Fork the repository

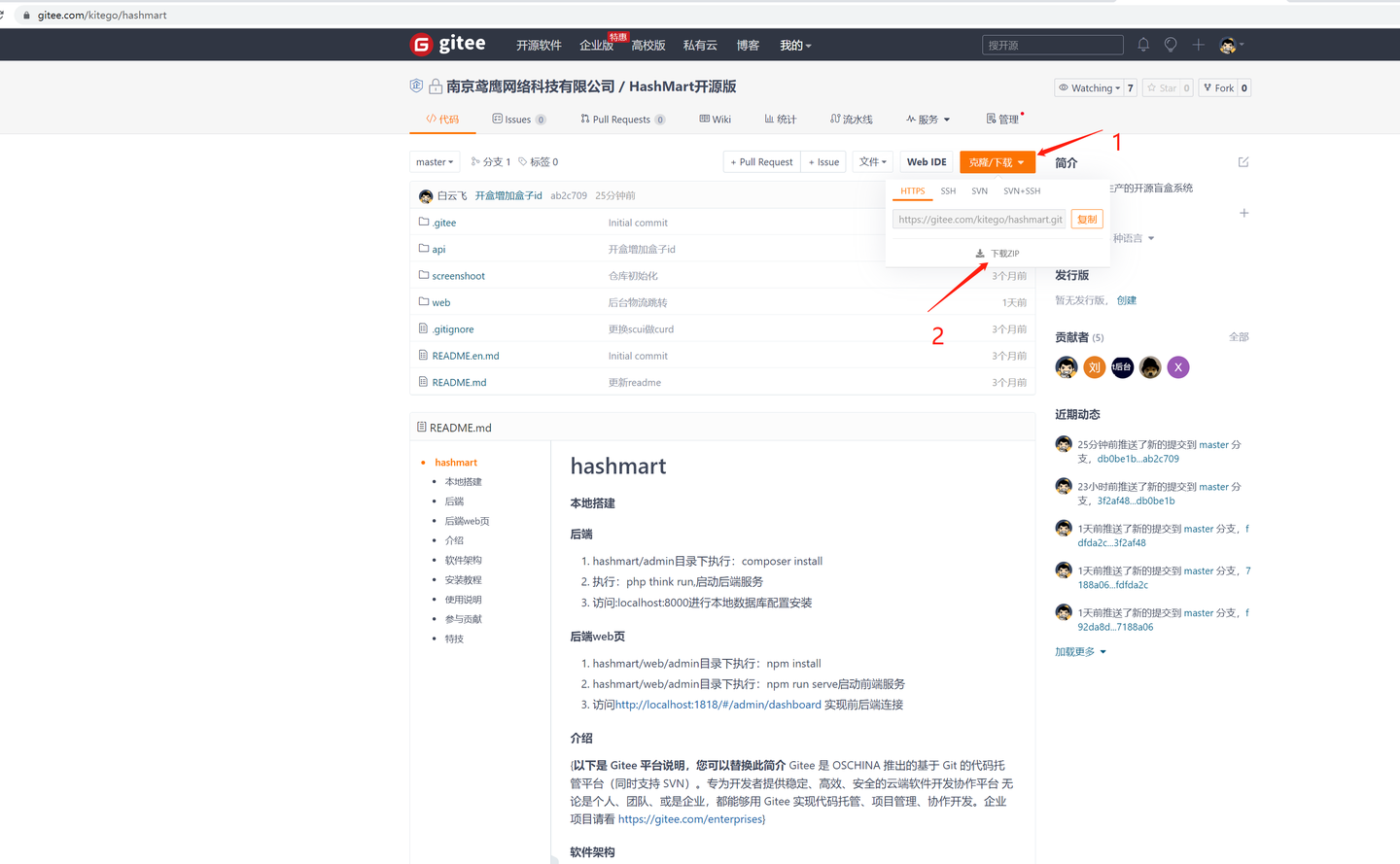1223,87
